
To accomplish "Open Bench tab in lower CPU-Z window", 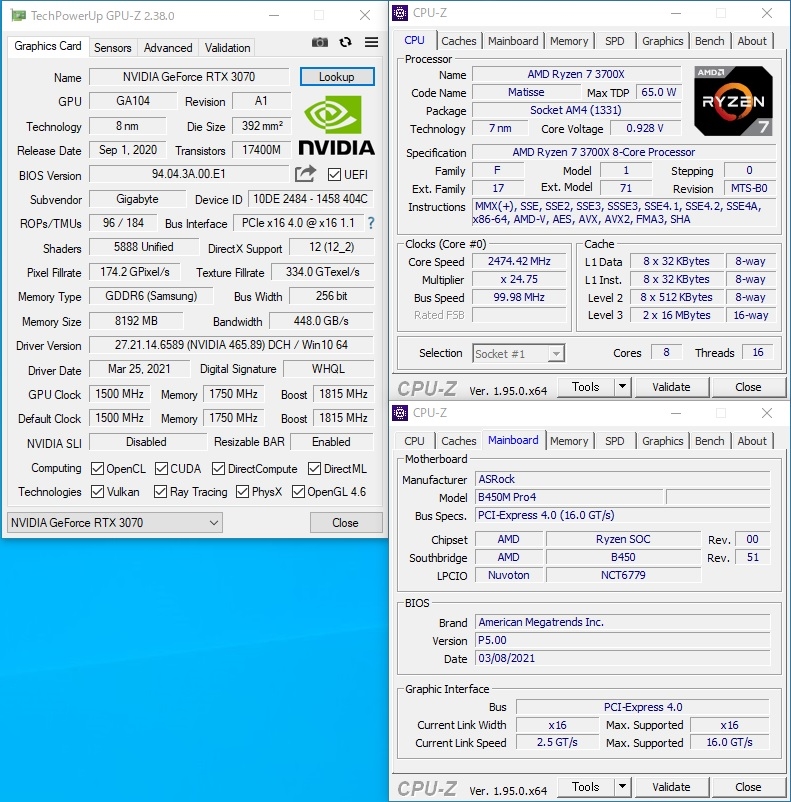I will (x=710, y=441).
